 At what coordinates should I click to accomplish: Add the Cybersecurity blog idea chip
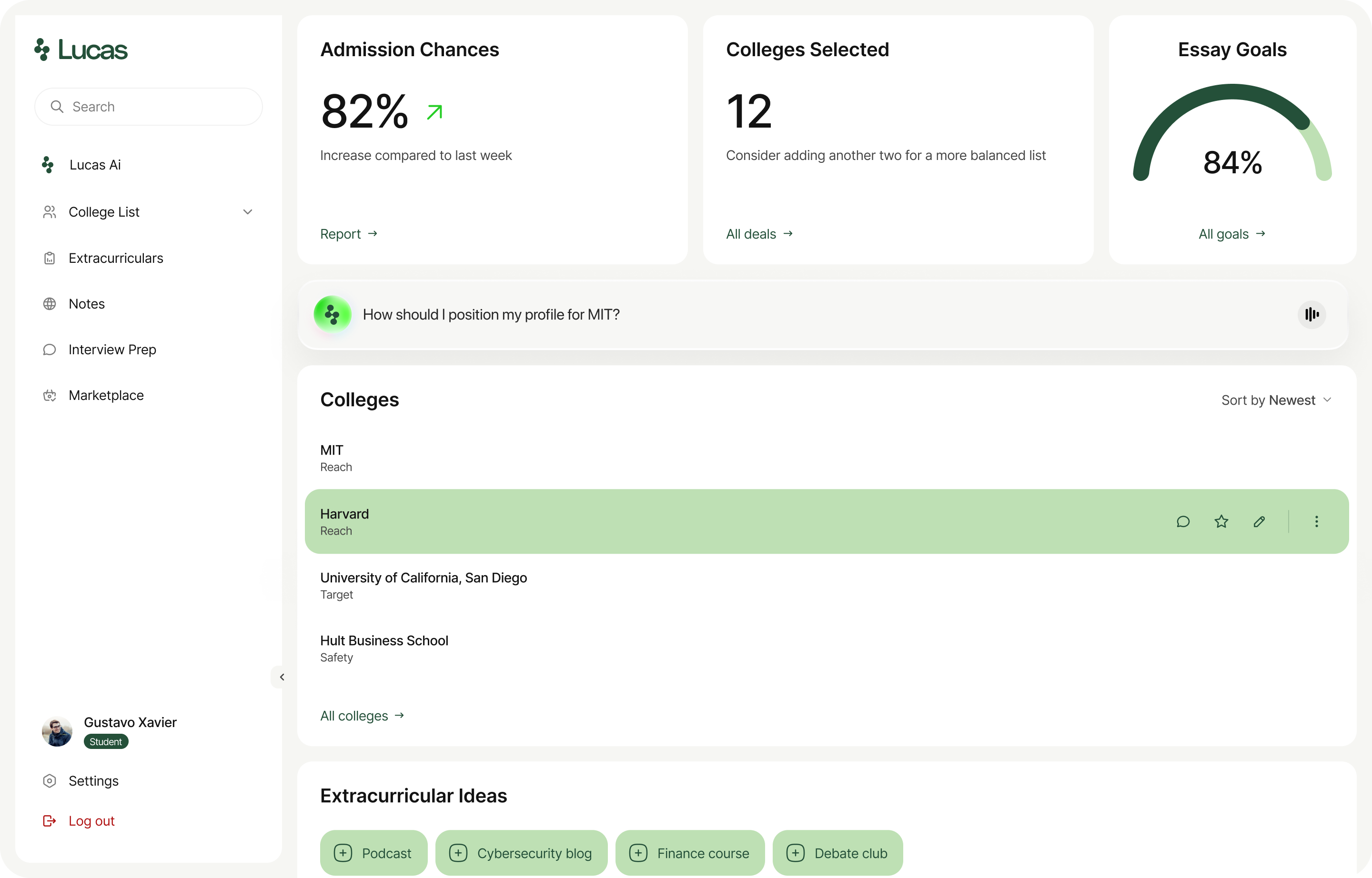click(521, 853)
